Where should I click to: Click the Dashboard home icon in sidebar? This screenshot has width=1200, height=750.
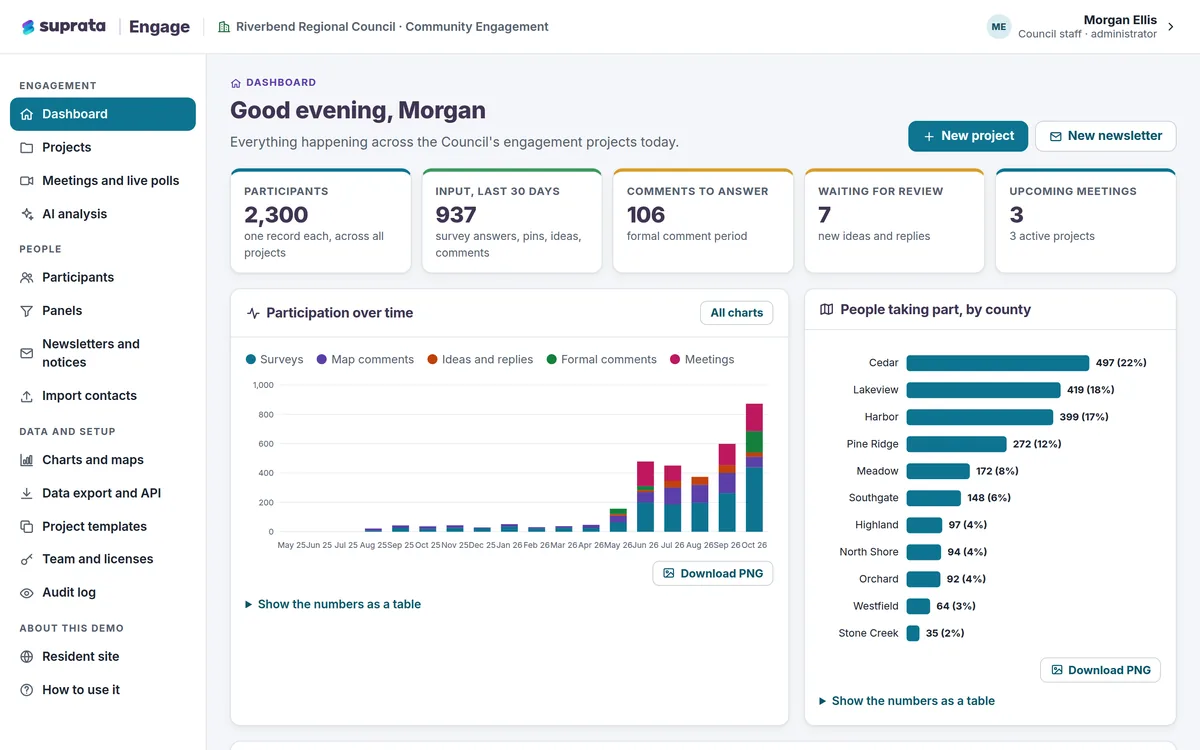(x=27, y=114)
